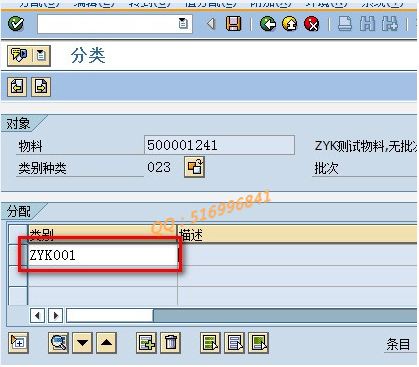Click the magnifier search icon in the bottom toolbar

coord(58,343)
